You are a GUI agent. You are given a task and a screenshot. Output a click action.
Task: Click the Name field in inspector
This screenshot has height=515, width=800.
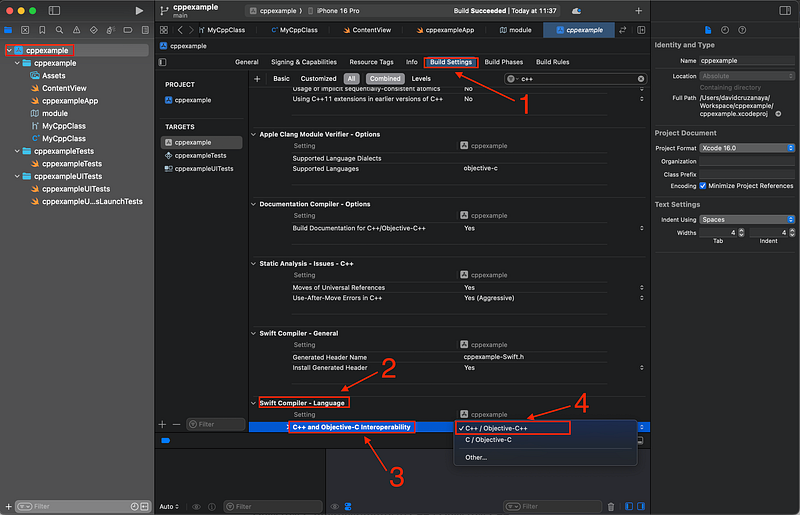[747, 61]
